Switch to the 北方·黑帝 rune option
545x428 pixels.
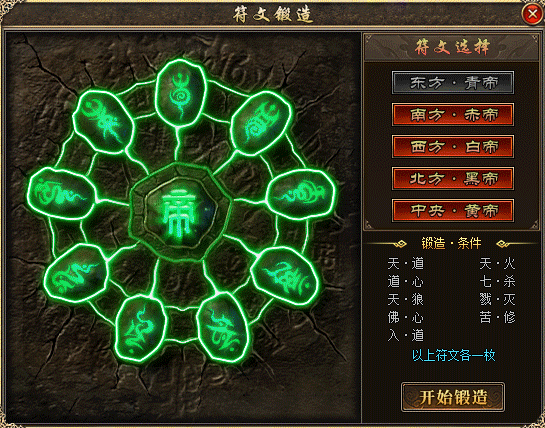[x=453, y=178]
